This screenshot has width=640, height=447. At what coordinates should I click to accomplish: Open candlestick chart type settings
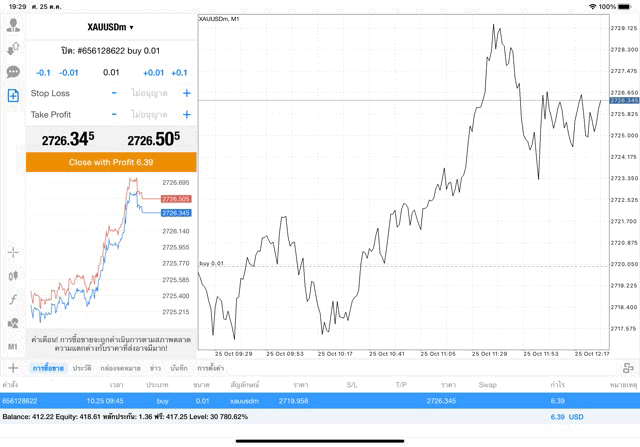13,275
